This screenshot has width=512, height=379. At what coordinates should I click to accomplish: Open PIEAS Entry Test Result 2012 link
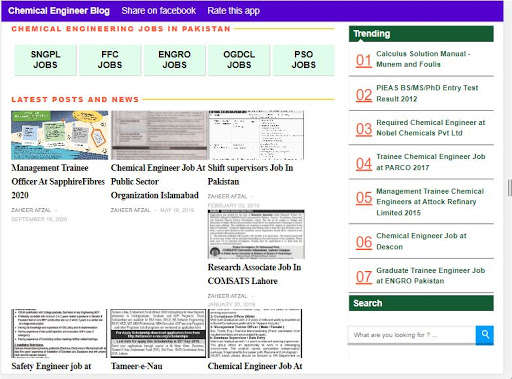(427, 93)
